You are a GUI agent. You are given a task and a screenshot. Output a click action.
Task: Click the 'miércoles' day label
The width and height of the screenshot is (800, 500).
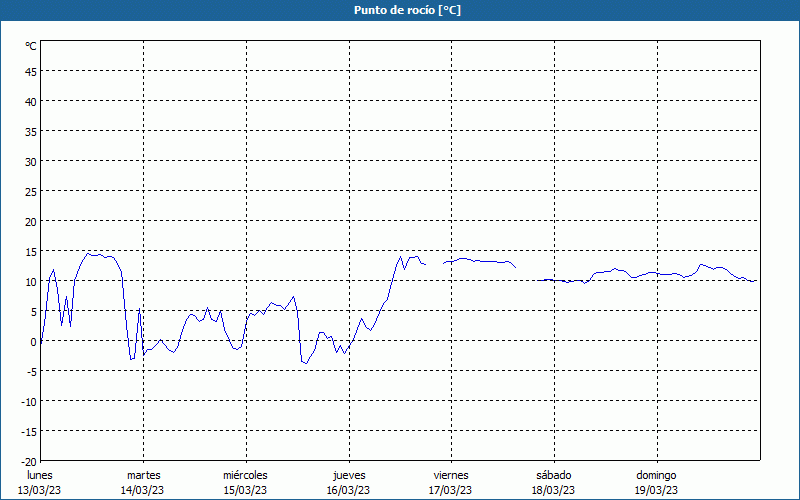(245, 475)
